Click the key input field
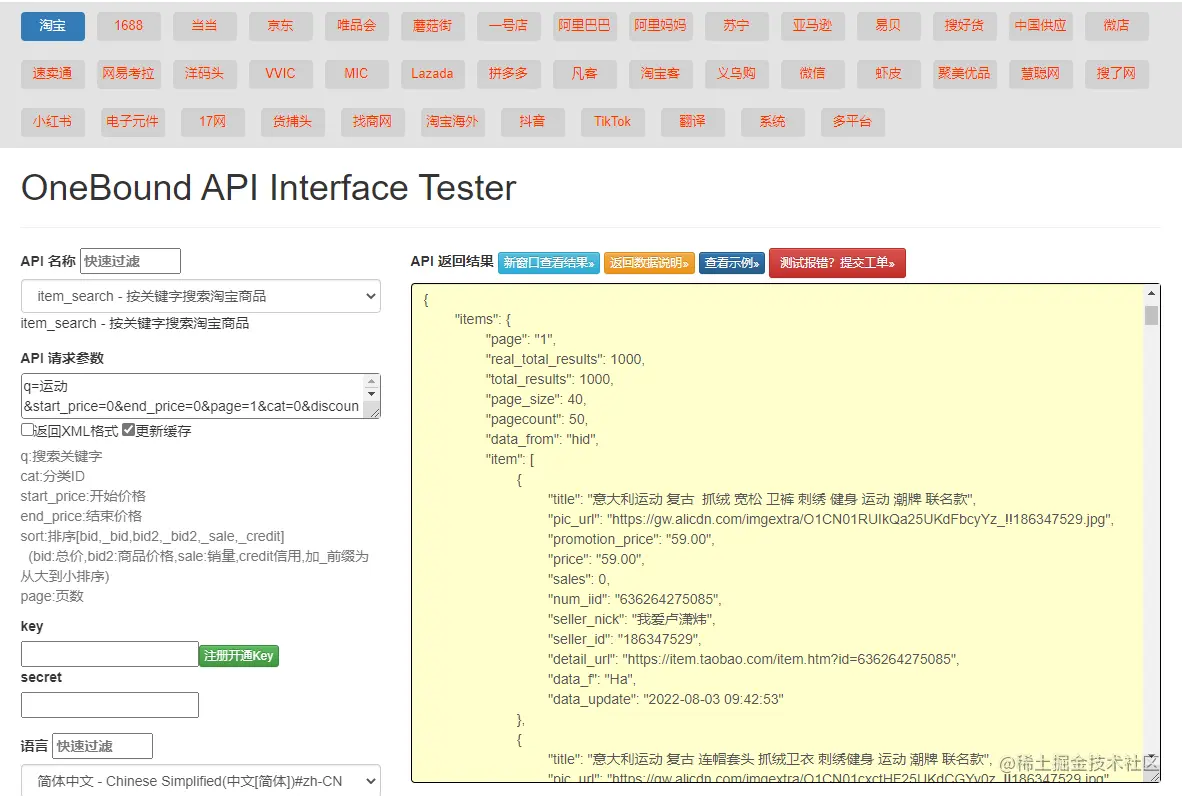The height and width of the screenshot is (796, 1182). pos(110,654)
